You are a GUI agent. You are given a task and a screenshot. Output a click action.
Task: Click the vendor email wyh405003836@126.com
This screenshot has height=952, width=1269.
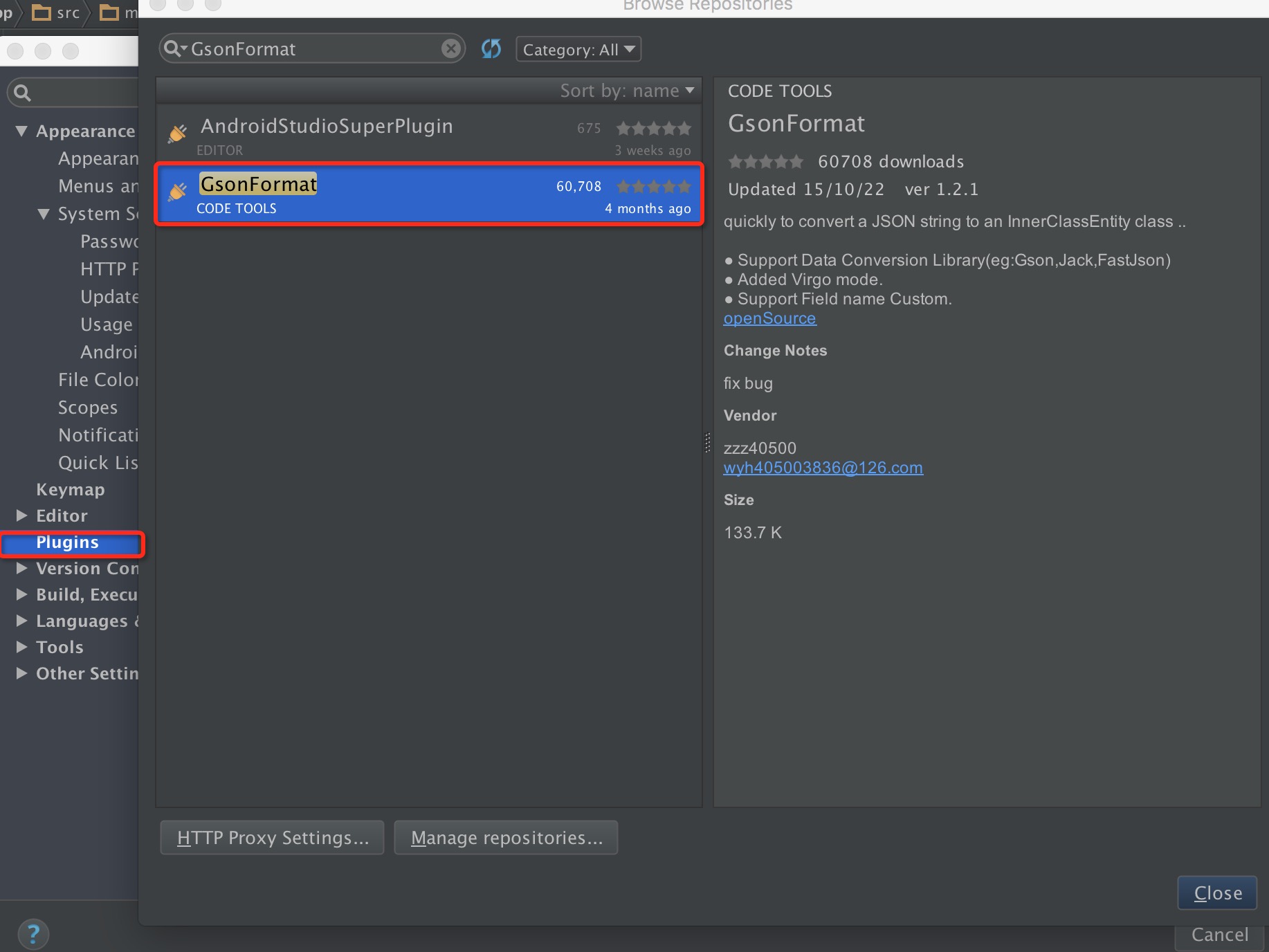pos(823,468)
